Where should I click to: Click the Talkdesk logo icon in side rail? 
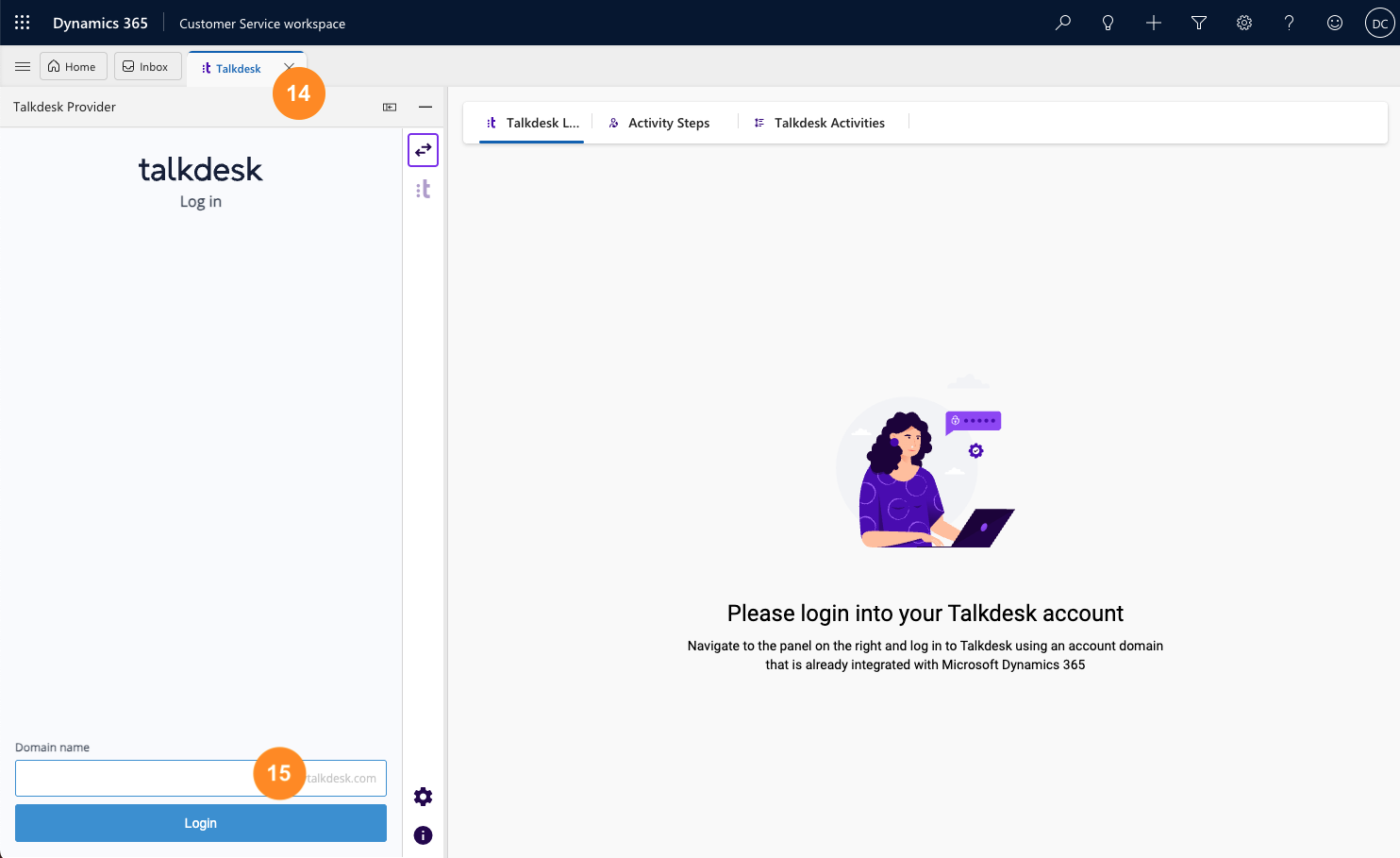pyautogui.click(x=424, y=190)
